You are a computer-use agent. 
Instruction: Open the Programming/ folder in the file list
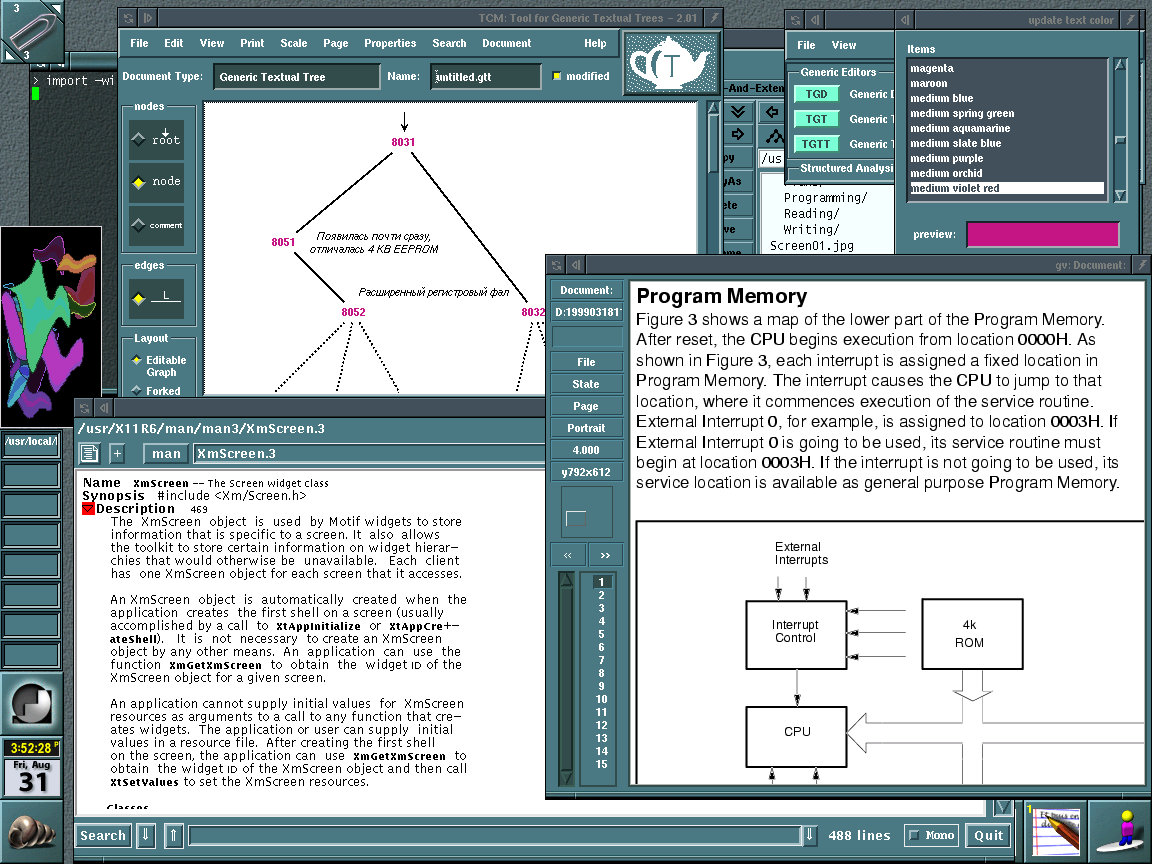tap(825, 198)
